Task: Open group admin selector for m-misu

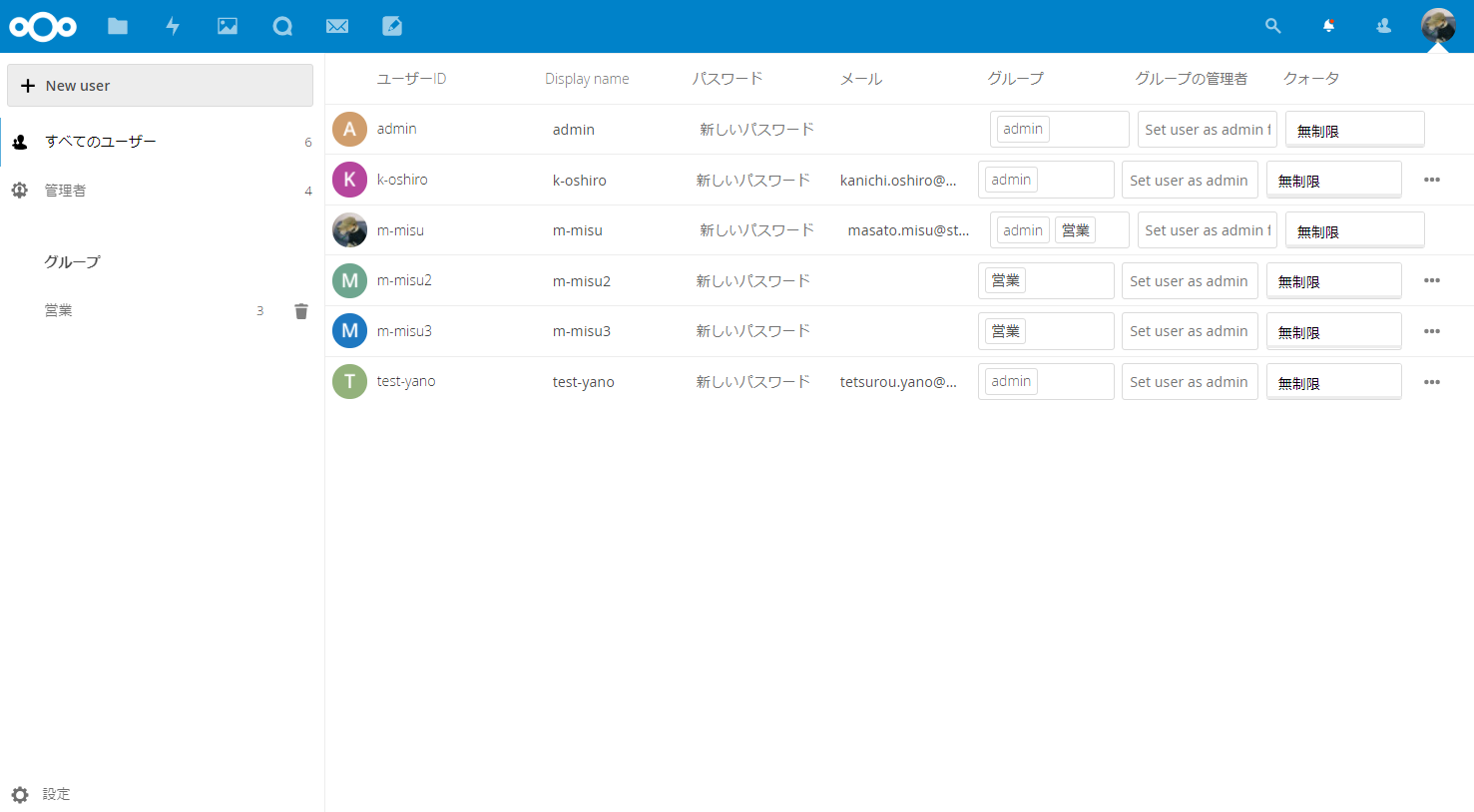Action: (1208, 230)
